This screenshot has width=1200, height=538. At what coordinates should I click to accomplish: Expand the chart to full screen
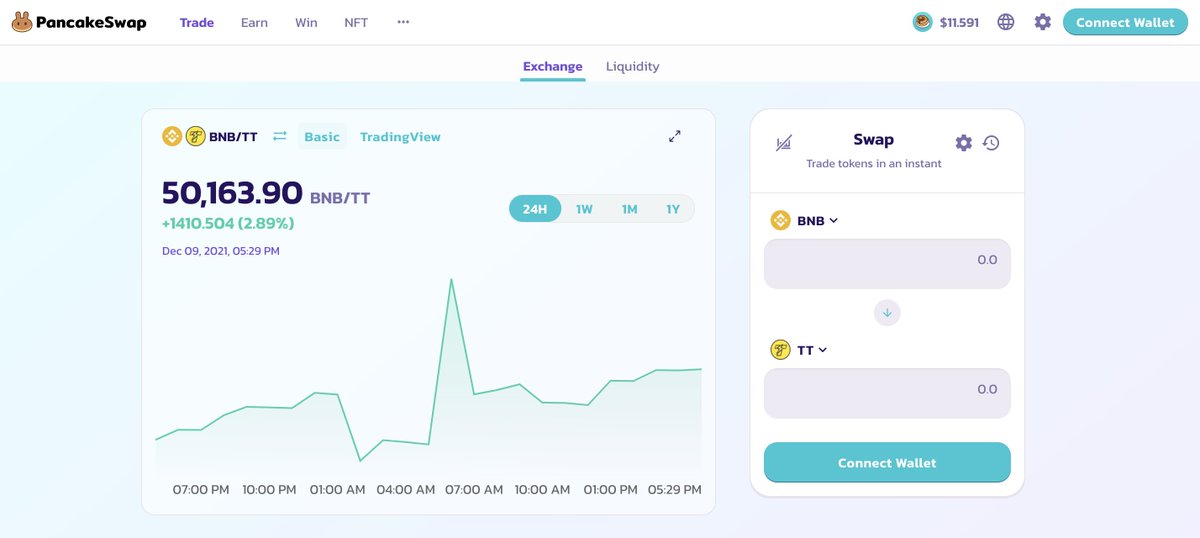[x=675, y=136]
